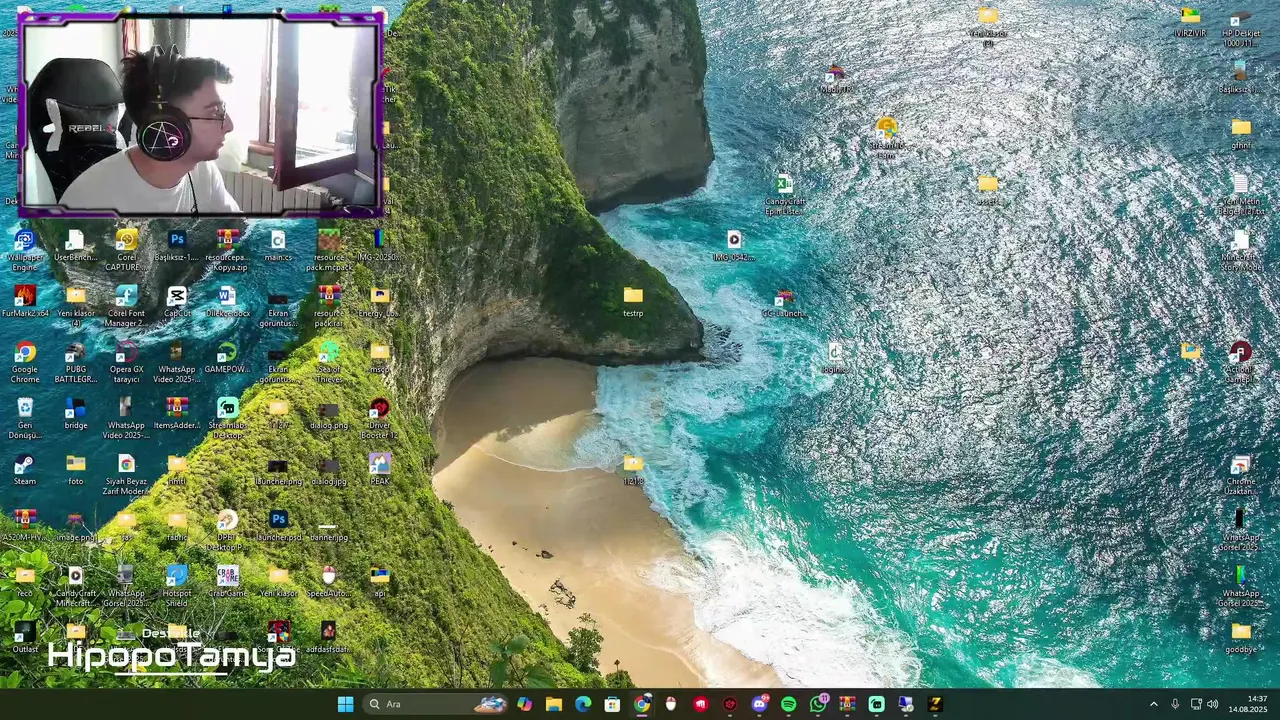Launch the Crab Game shortcut

(x=228, y=582)
